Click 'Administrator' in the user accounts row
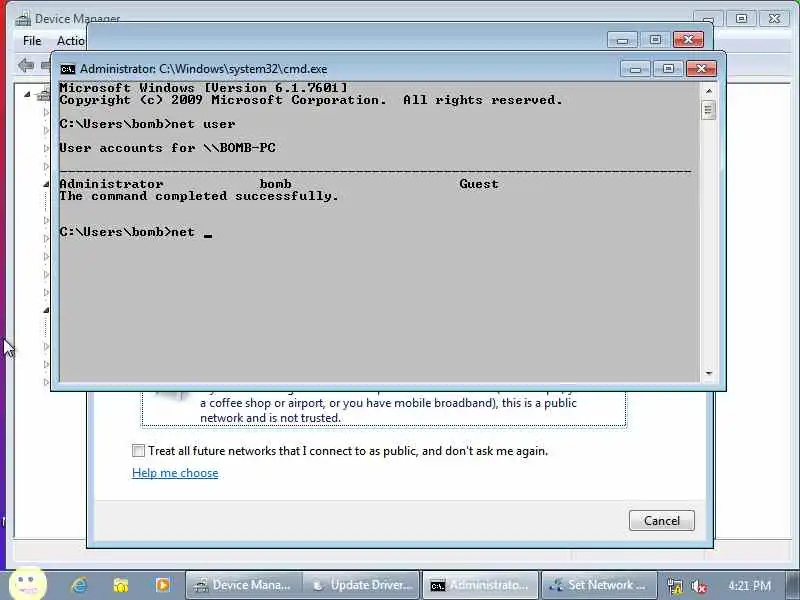This screenshot has height=600, width=800. (111, 184)
